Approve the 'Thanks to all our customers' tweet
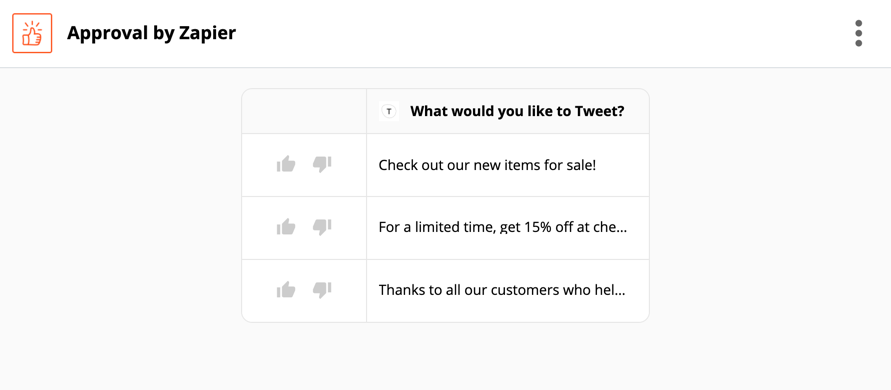 [x=286, y=290]
